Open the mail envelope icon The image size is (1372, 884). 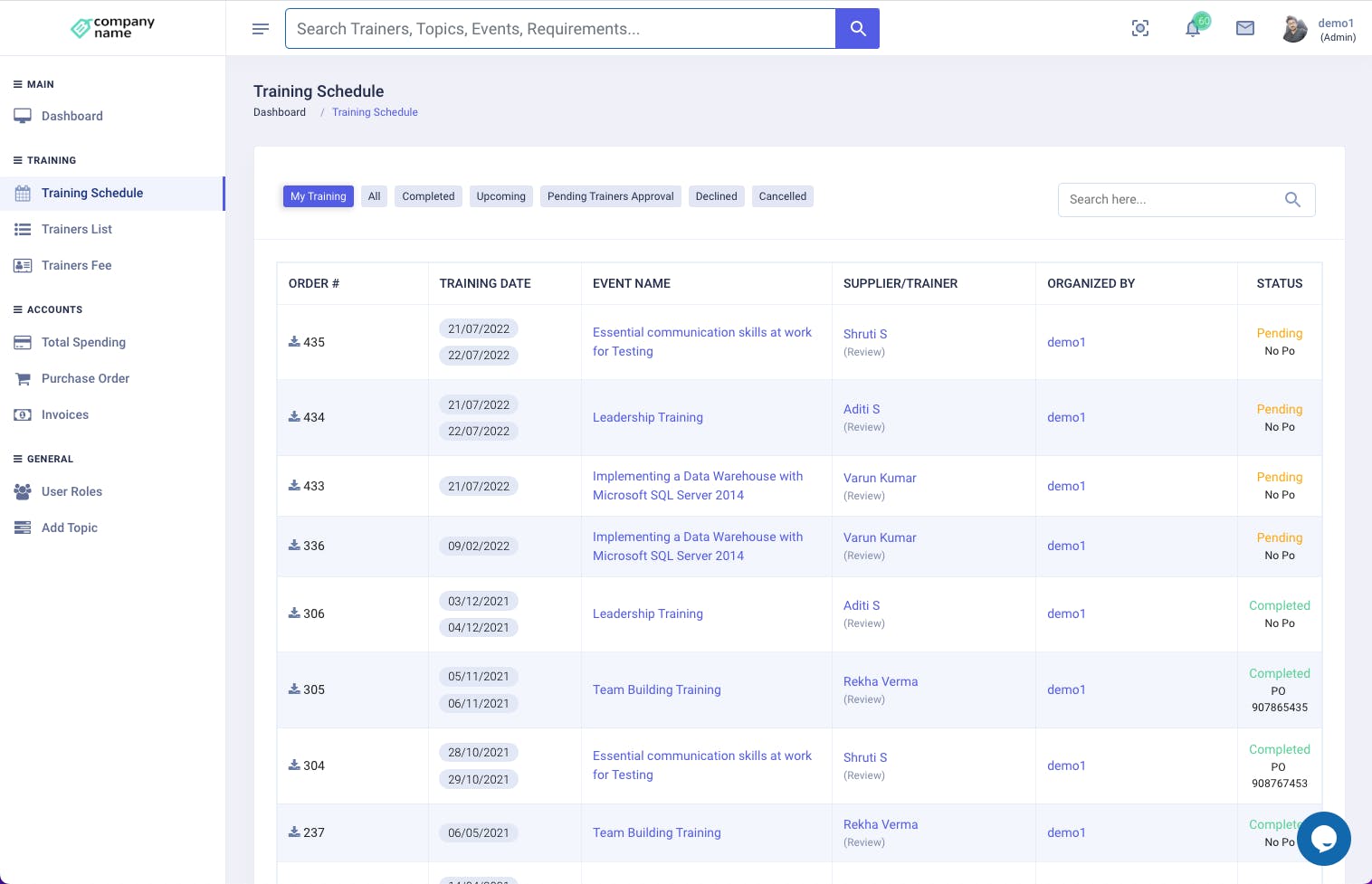coord(1245,28)
